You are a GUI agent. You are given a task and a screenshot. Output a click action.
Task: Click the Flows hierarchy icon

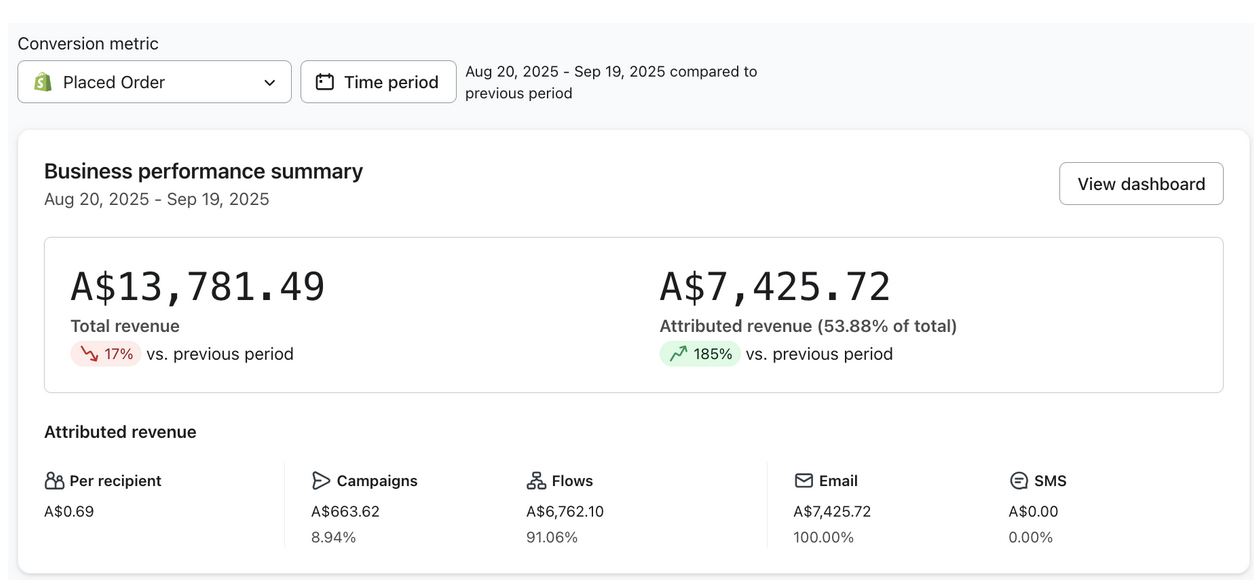point(536,481)
